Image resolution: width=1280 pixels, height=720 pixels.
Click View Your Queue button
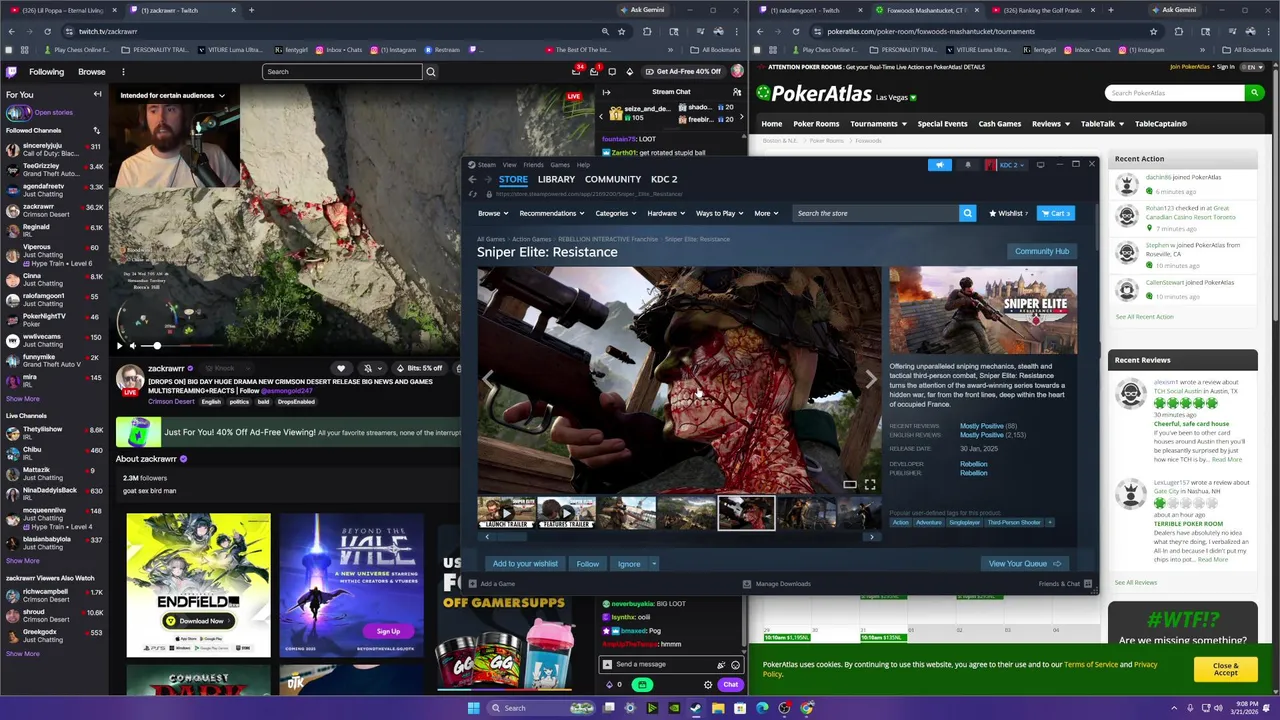coord(1025,564)
